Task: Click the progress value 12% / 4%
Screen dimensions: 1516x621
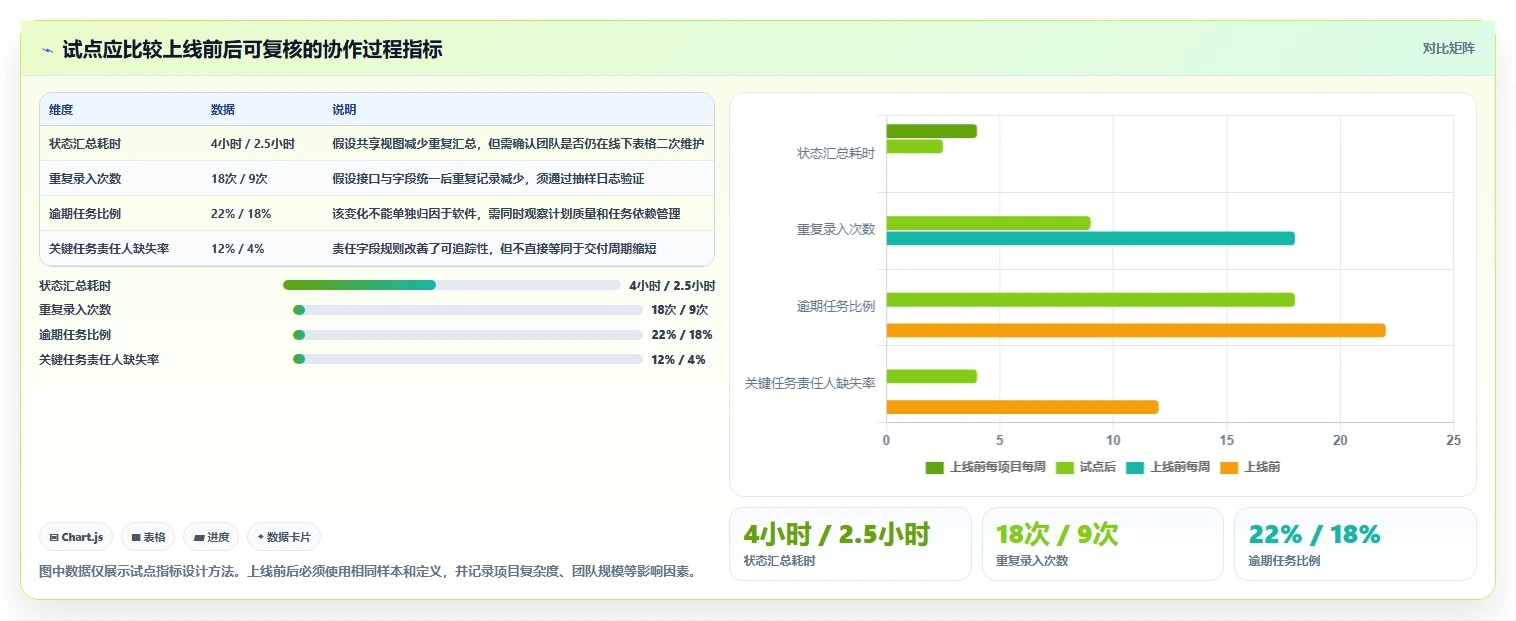Action: (x=679, y=360)
